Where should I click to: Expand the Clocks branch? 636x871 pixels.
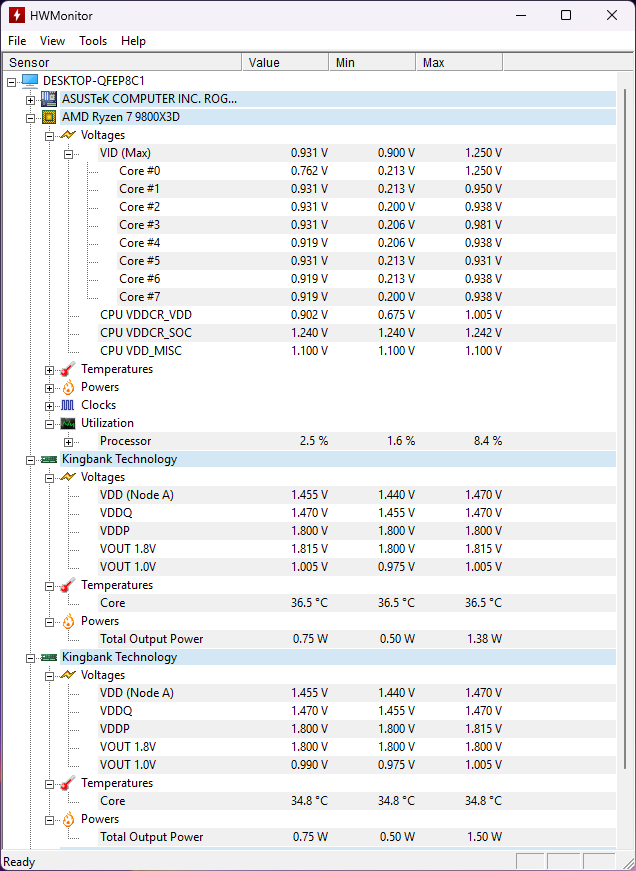click(x=49, y=406)
